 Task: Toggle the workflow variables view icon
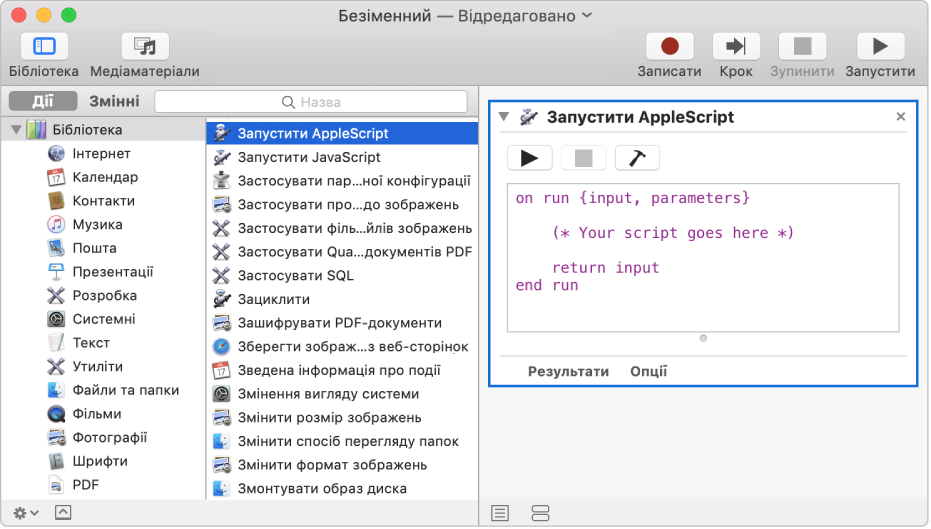pyautogui.click(x=541, y=513)
